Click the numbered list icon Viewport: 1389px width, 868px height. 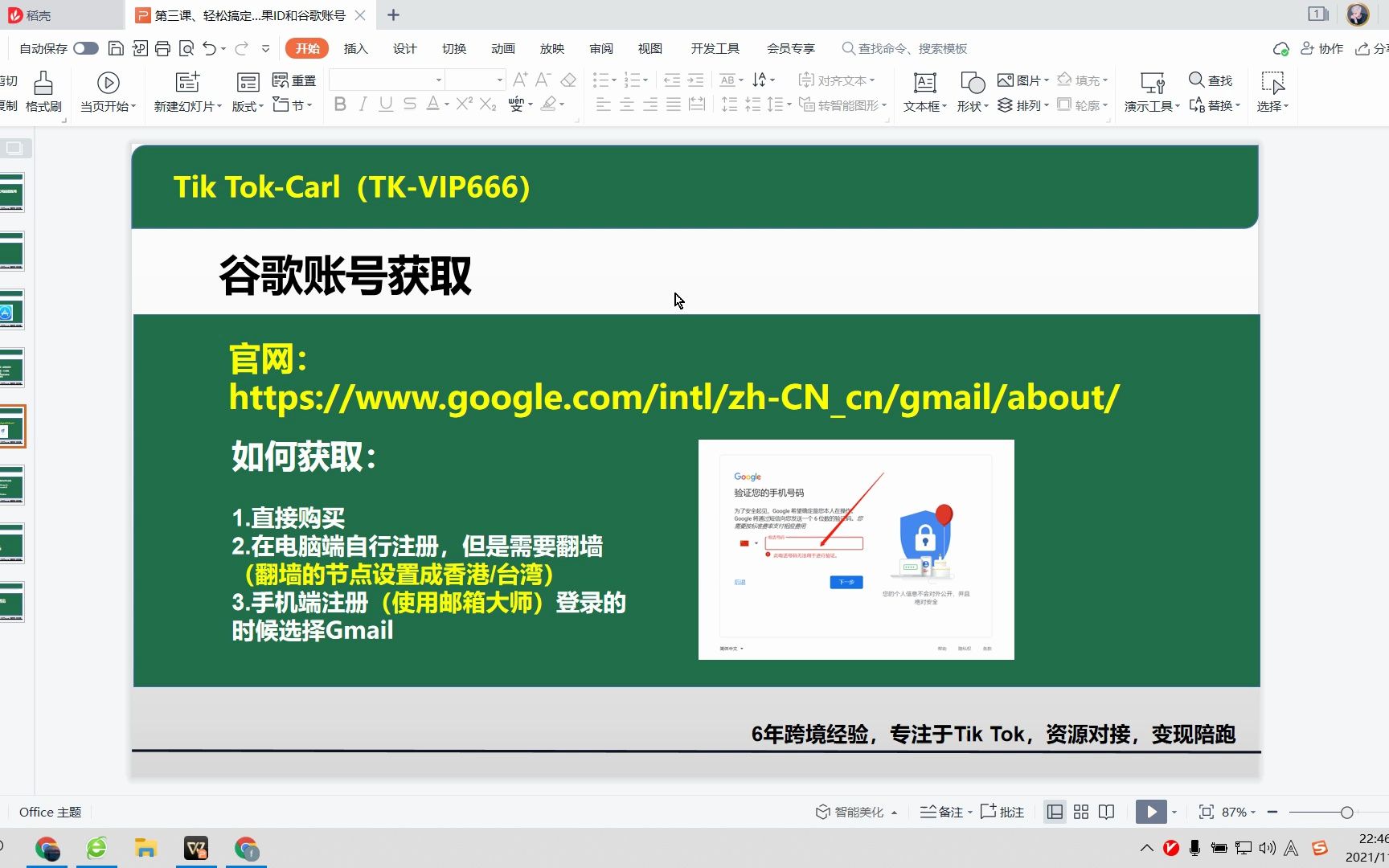pos(632,80)
